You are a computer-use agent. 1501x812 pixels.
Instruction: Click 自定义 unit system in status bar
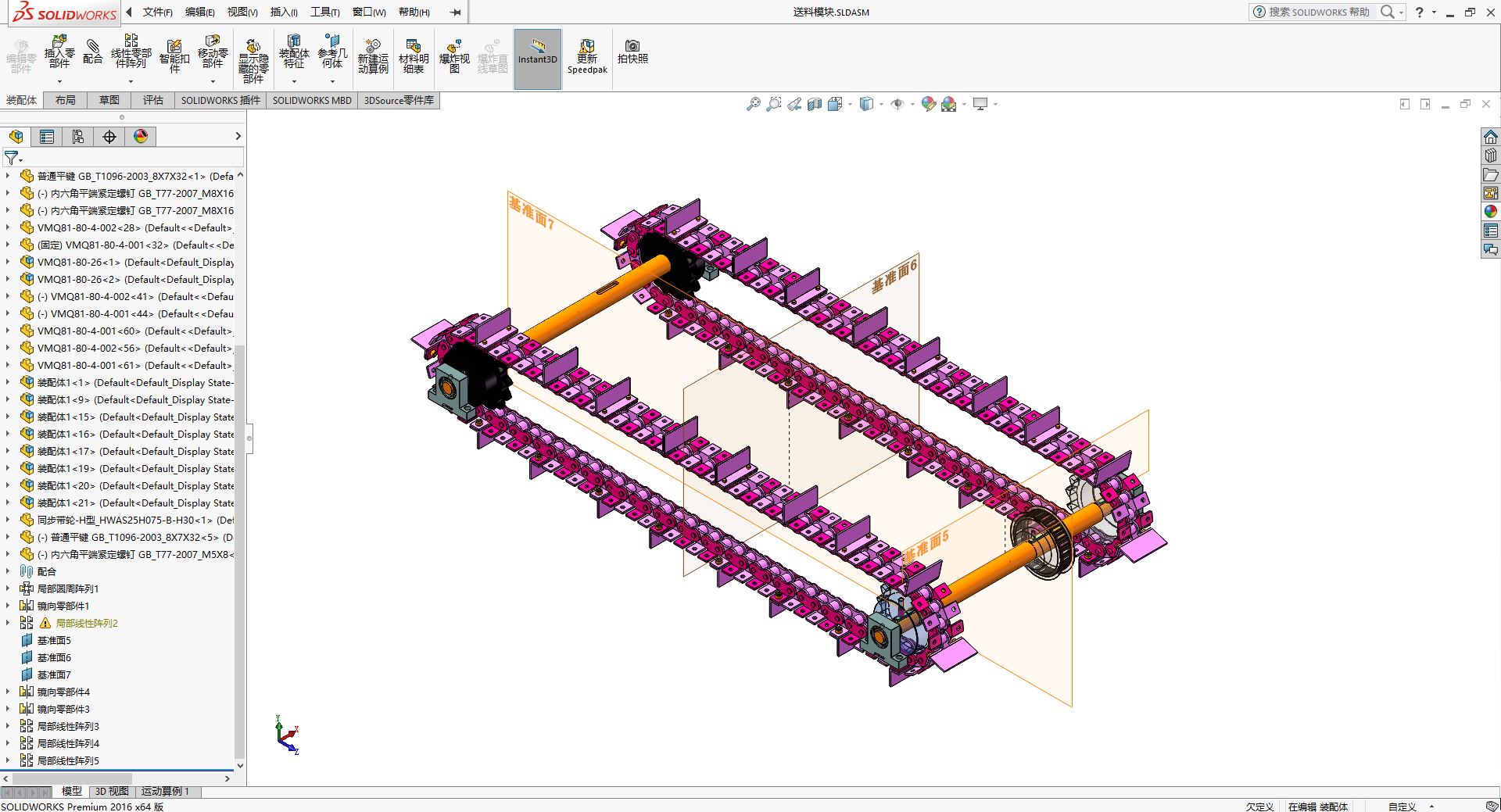click(x=1402, y=807)
